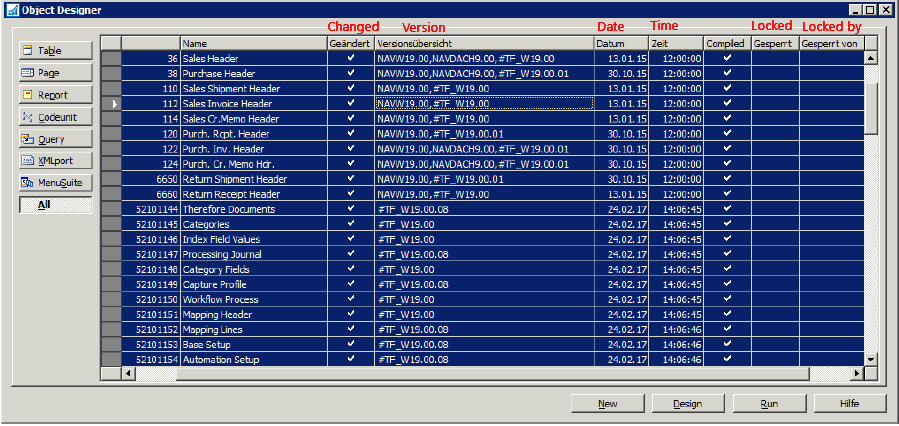Select the Table object type icon
Image resolution: width=899 pixels, height=426 pixels.
point(28,50)
